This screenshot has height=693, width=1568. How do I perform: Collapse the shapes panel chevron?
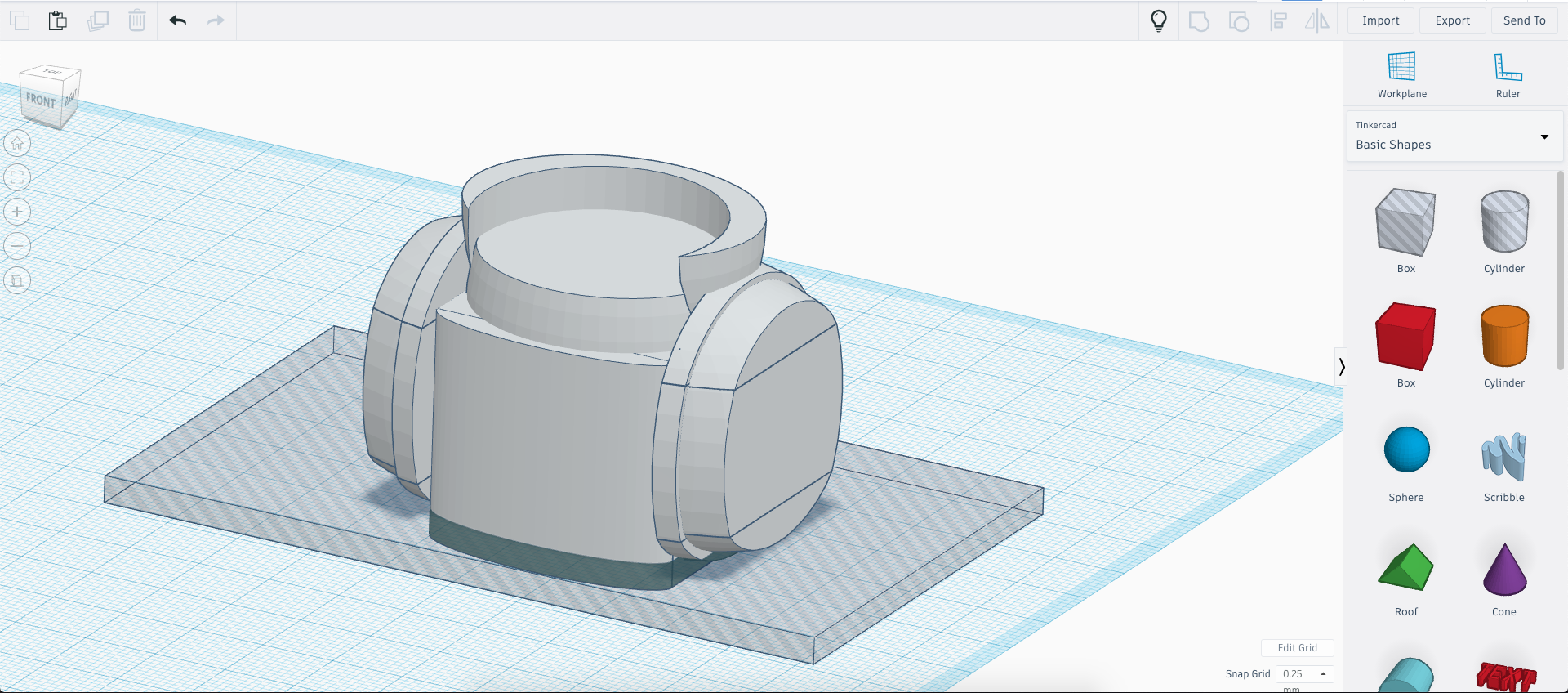1341,367
